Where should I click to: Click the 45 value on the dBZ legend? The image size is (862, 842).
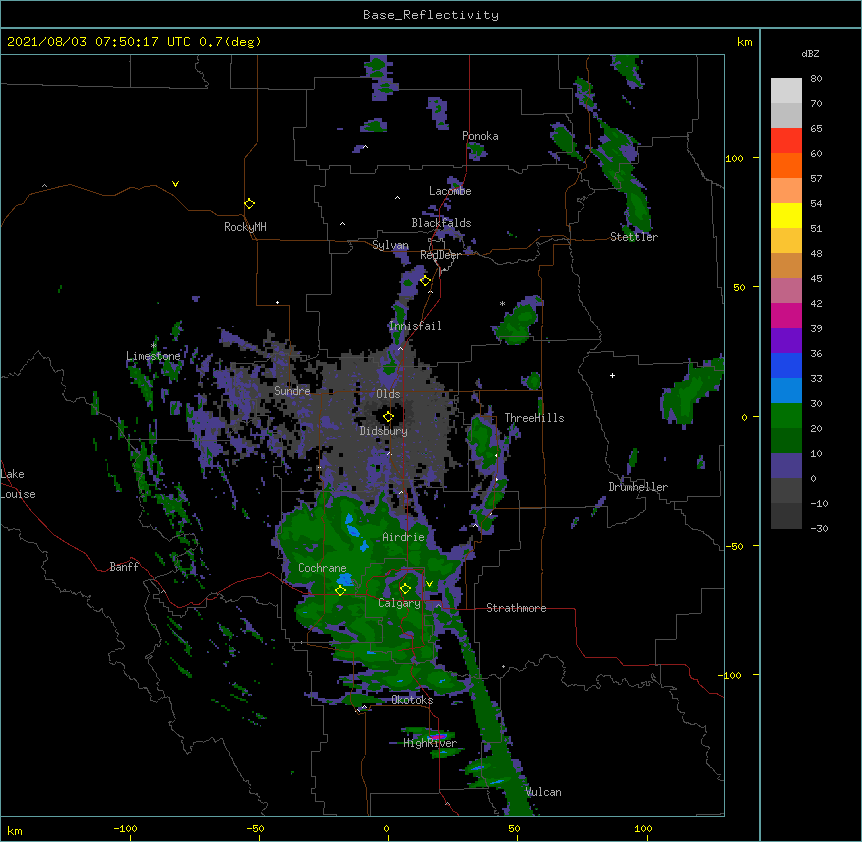816,279
